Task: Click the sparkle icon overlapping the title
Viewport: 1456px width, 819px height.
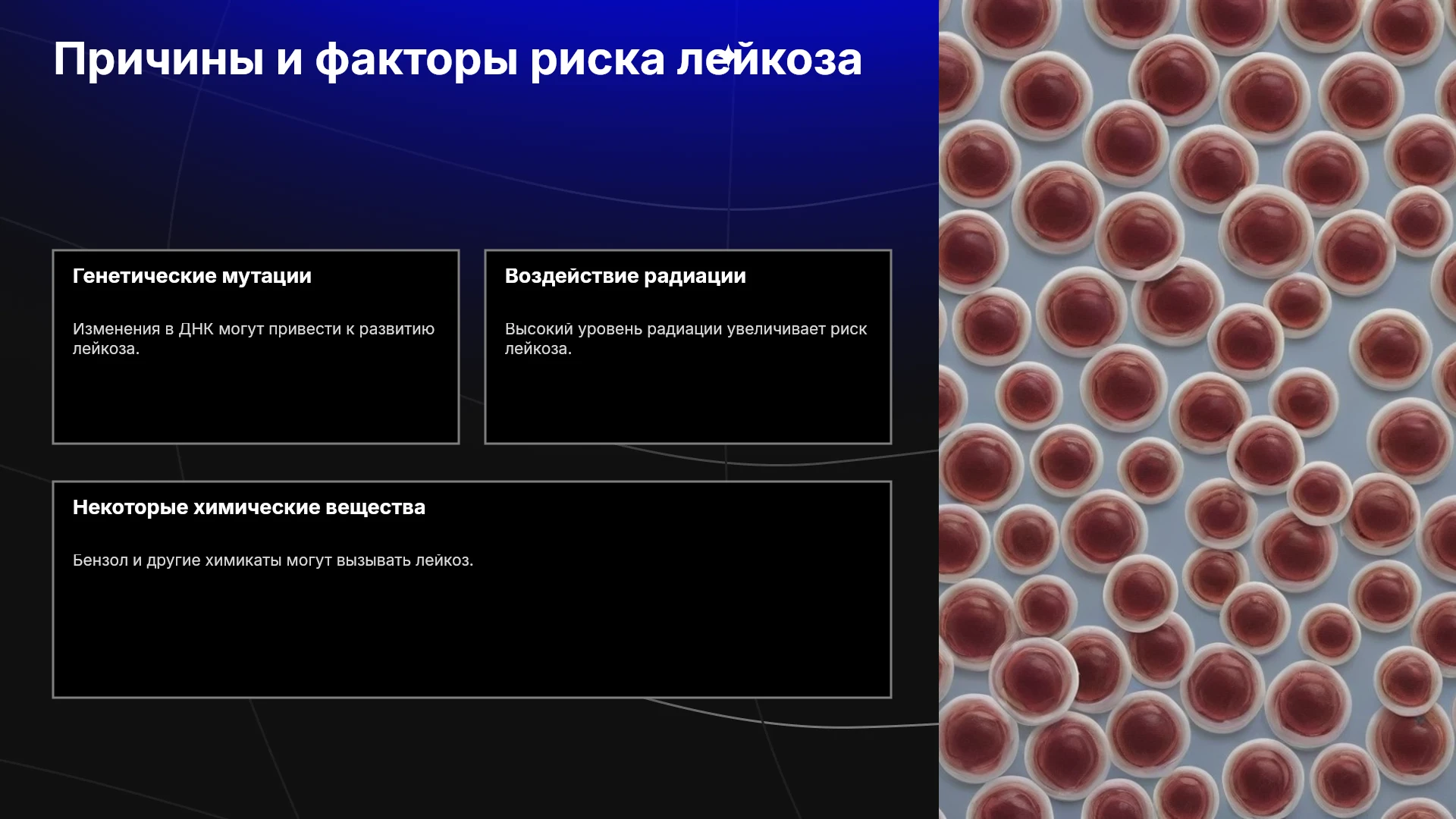Action: pyautogui.click(x=726, y=57)
